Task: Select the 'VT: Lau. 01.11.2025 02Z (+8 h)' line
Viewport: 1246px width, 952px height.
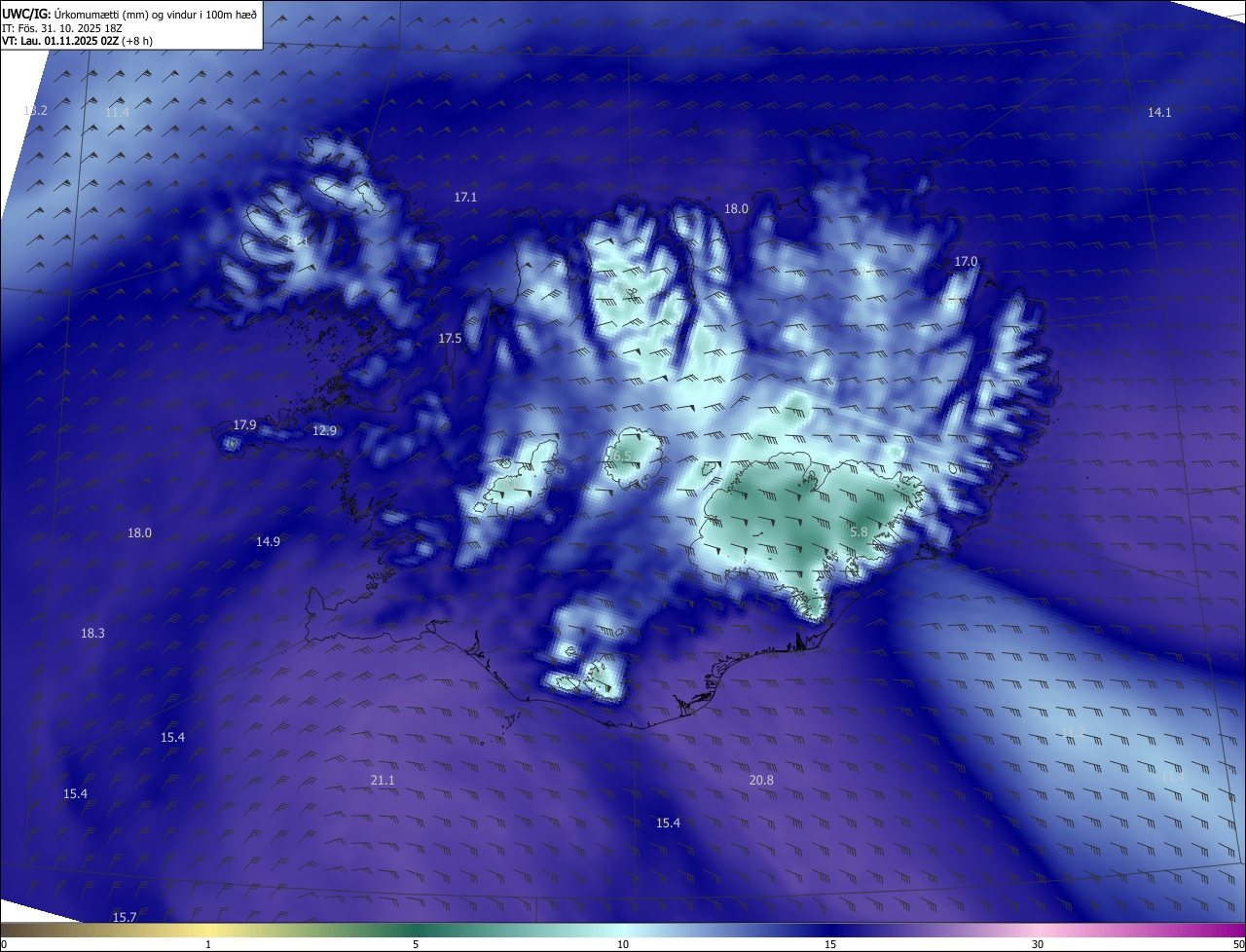Action: click(77, 41)
